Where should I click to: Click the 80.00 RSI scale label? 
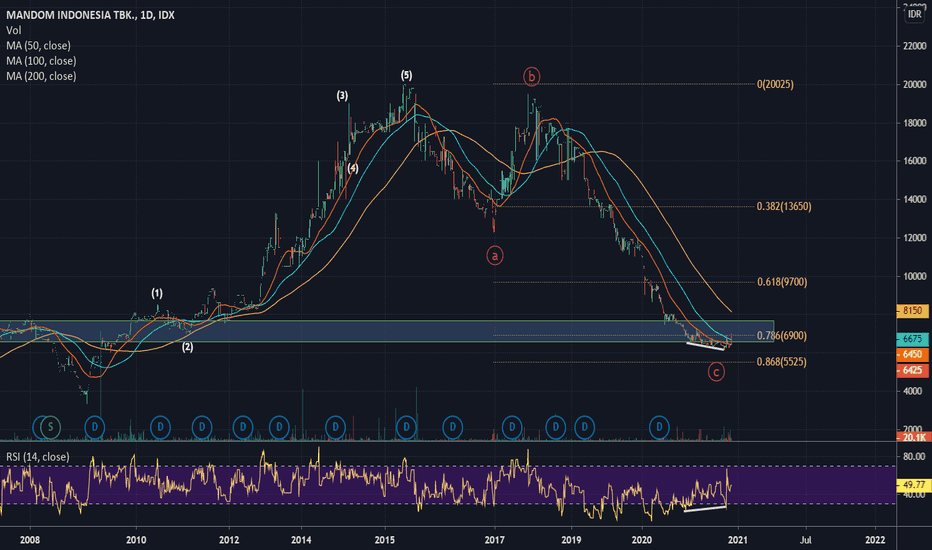(914, 457)
